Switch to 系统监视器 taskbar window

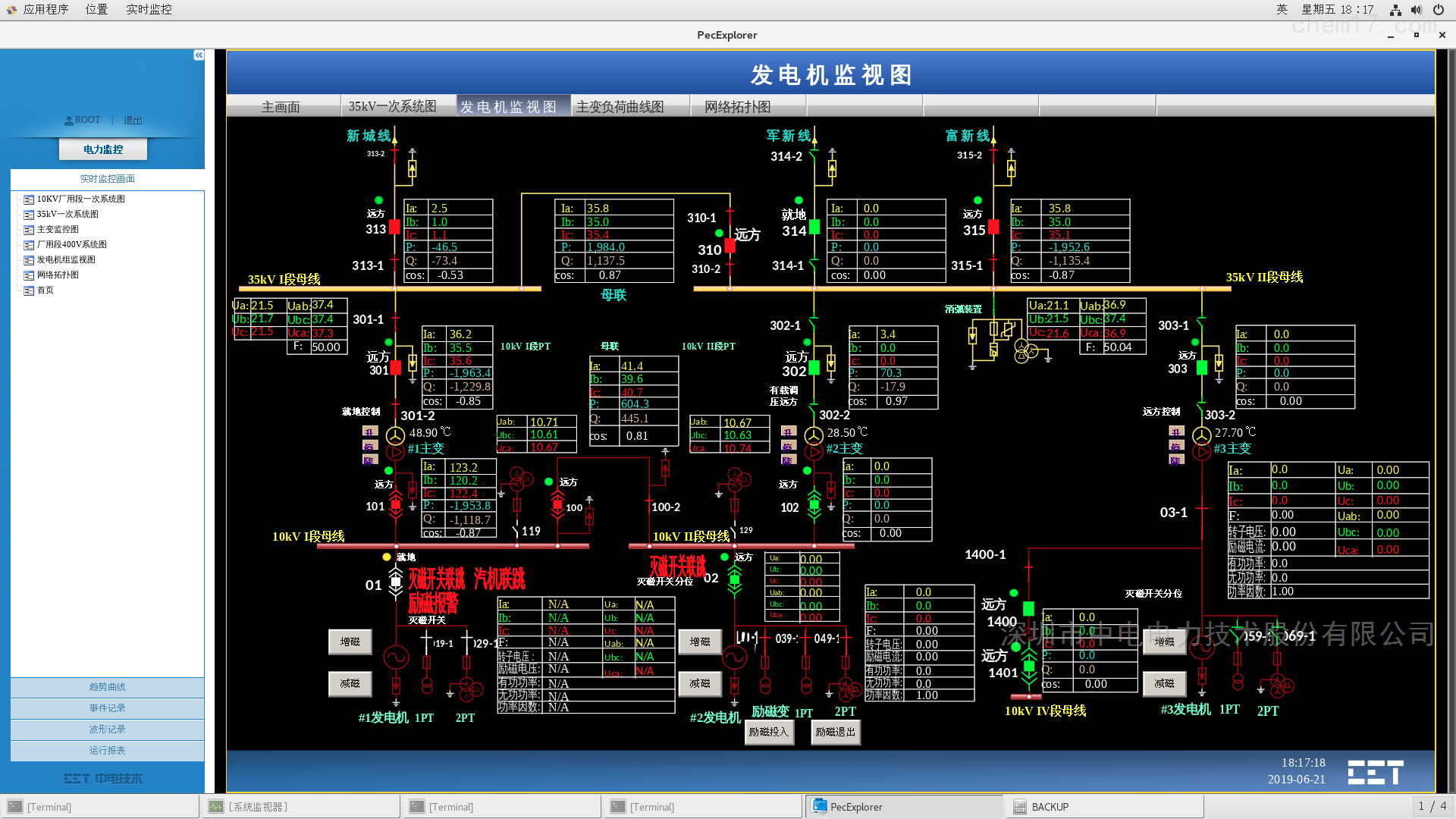[301, 807]
